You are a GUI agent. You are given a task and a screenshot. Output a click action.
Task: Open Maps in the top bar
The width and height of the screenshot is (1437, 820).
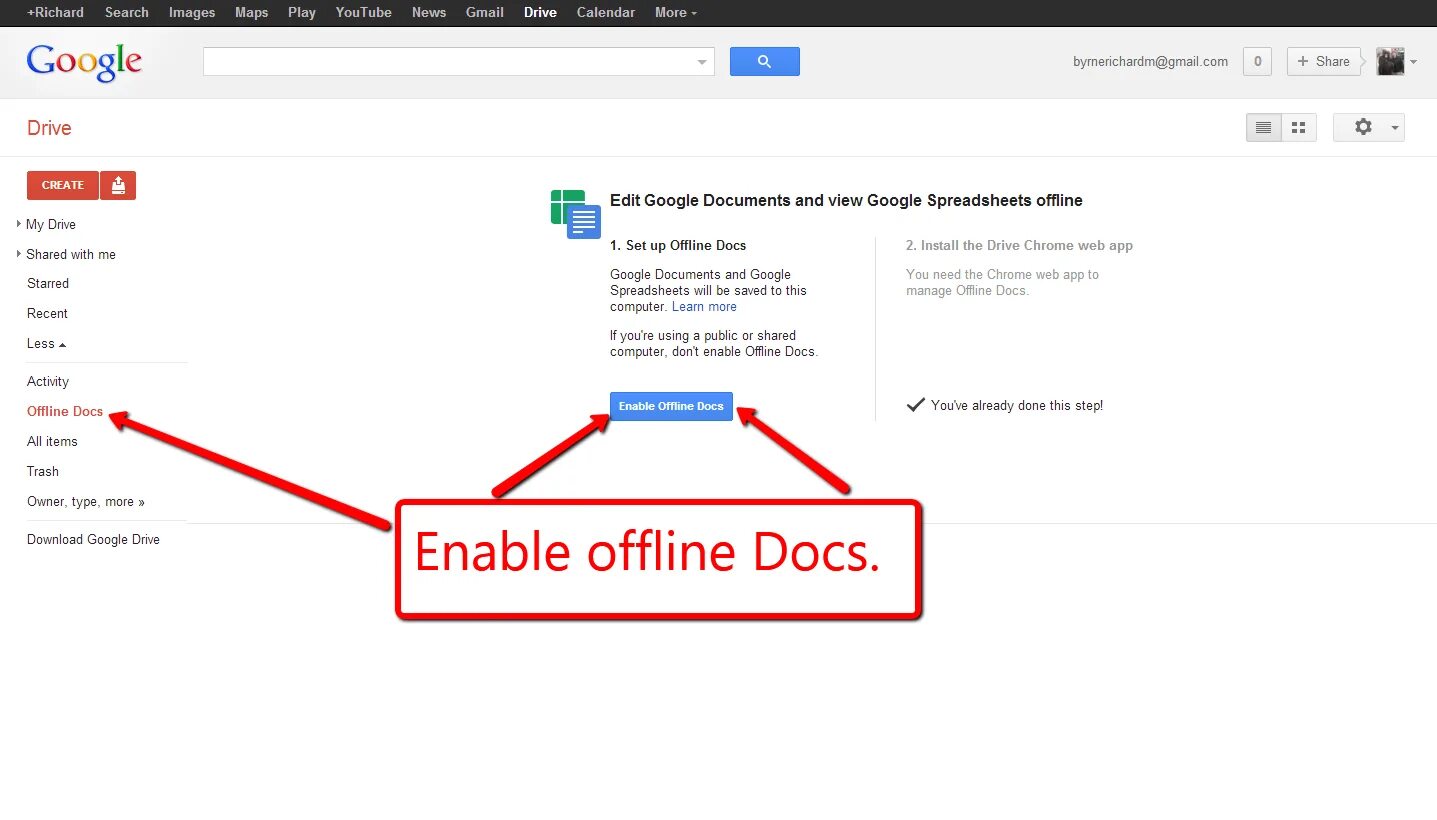coord(251,12)
